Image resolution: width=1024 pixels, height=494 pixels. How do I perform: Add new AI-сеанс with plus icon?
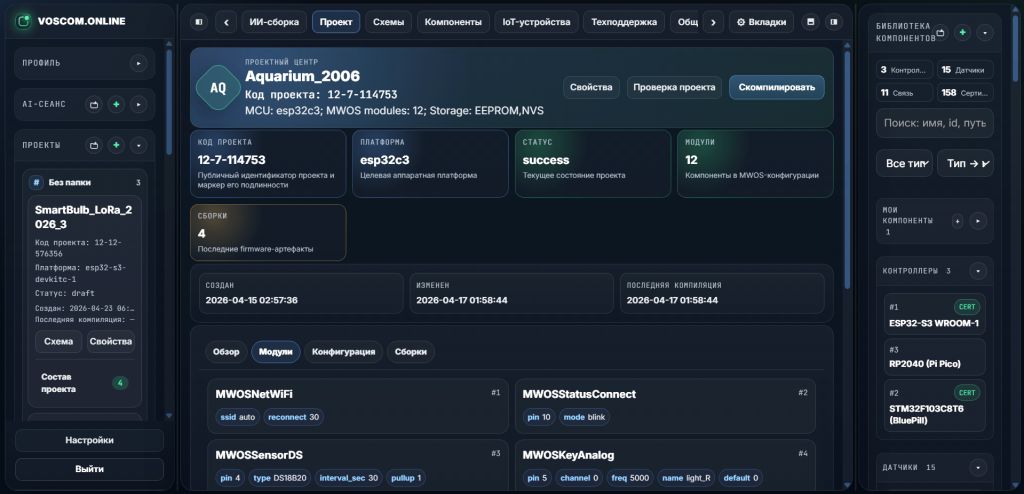[116, 104]
